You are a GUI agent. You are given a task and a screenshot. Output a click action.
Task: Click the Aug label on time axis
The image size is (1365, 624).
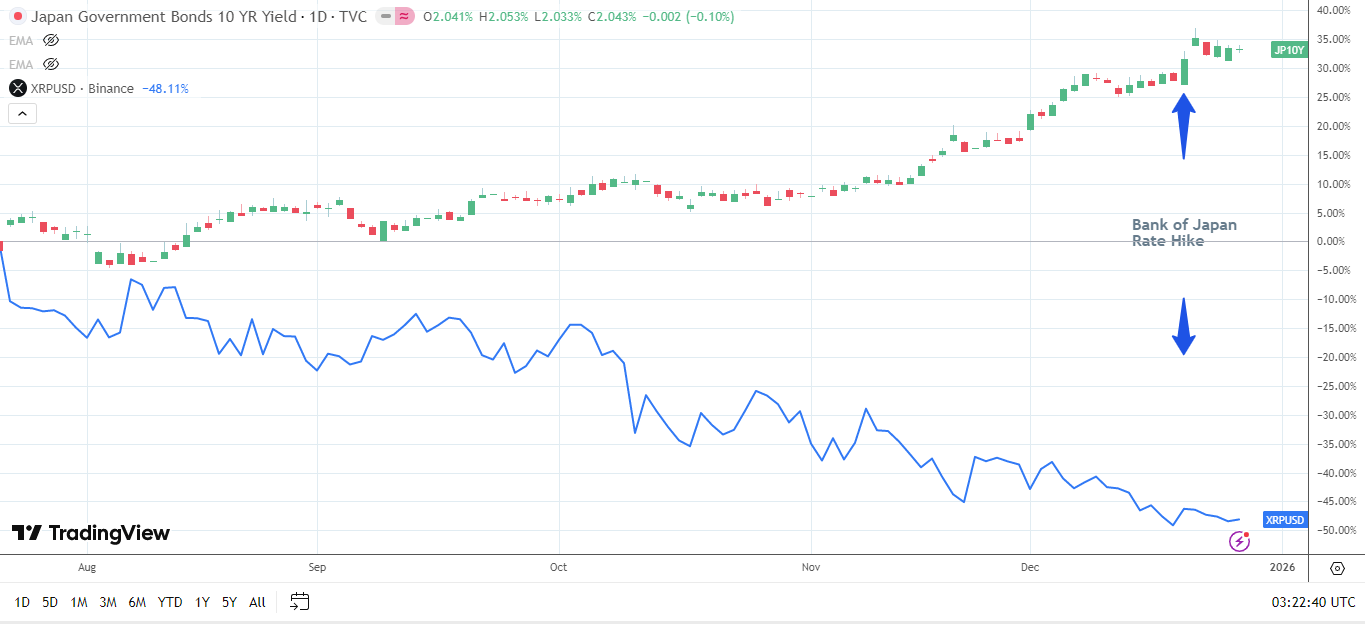pos(87,567)
